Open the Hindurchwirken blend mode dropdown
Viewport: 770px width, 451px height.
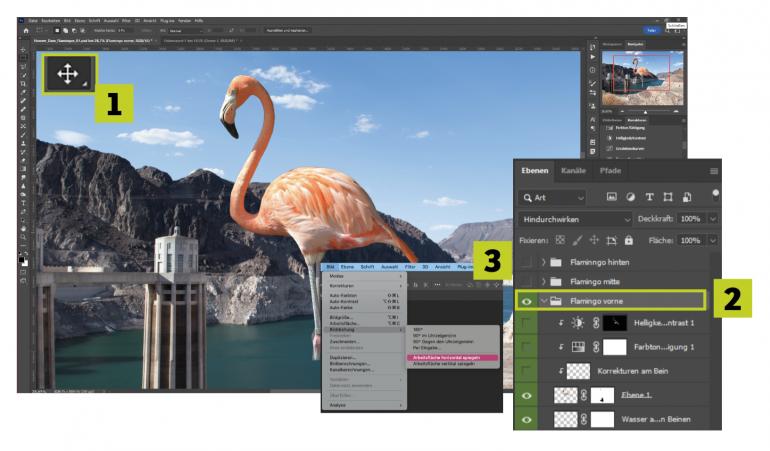[576, 219]
